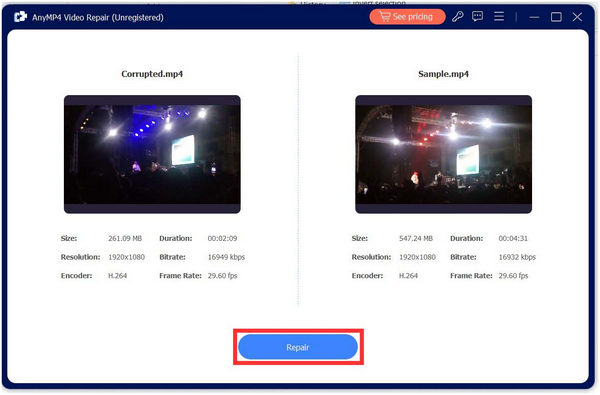Click the 16932 kbps bitrate value
This screenshot has width=600, height=395.
point(517,257)
